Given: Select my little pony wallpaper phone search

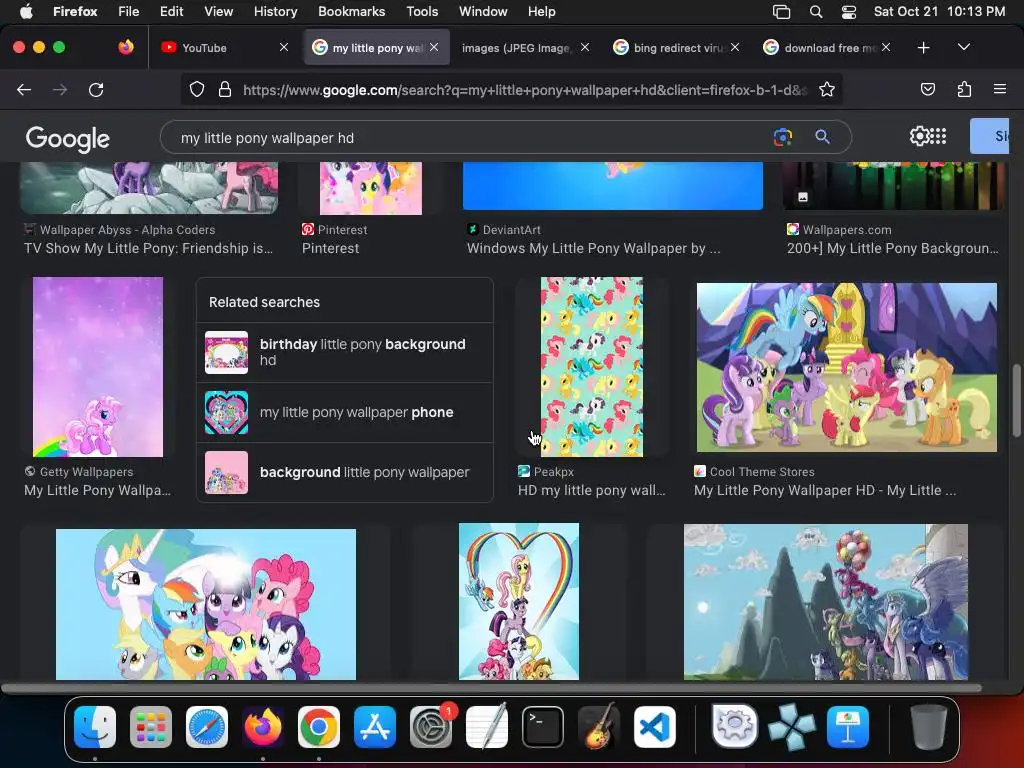Looking at the screenshot, I should coord(345,412).
